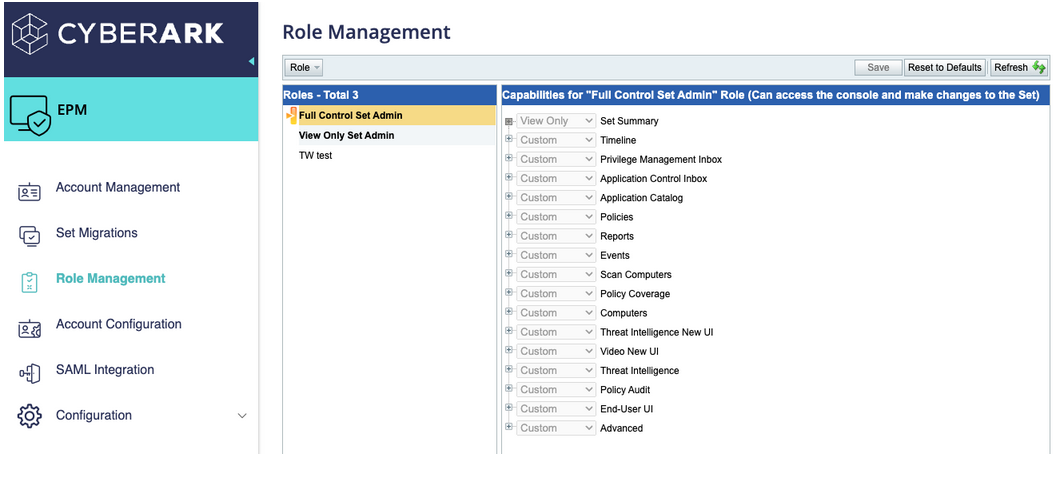Screen dimensions: 1064x477
Task: Click the SAML Integration sidebar icon
Action: point(30,373)
